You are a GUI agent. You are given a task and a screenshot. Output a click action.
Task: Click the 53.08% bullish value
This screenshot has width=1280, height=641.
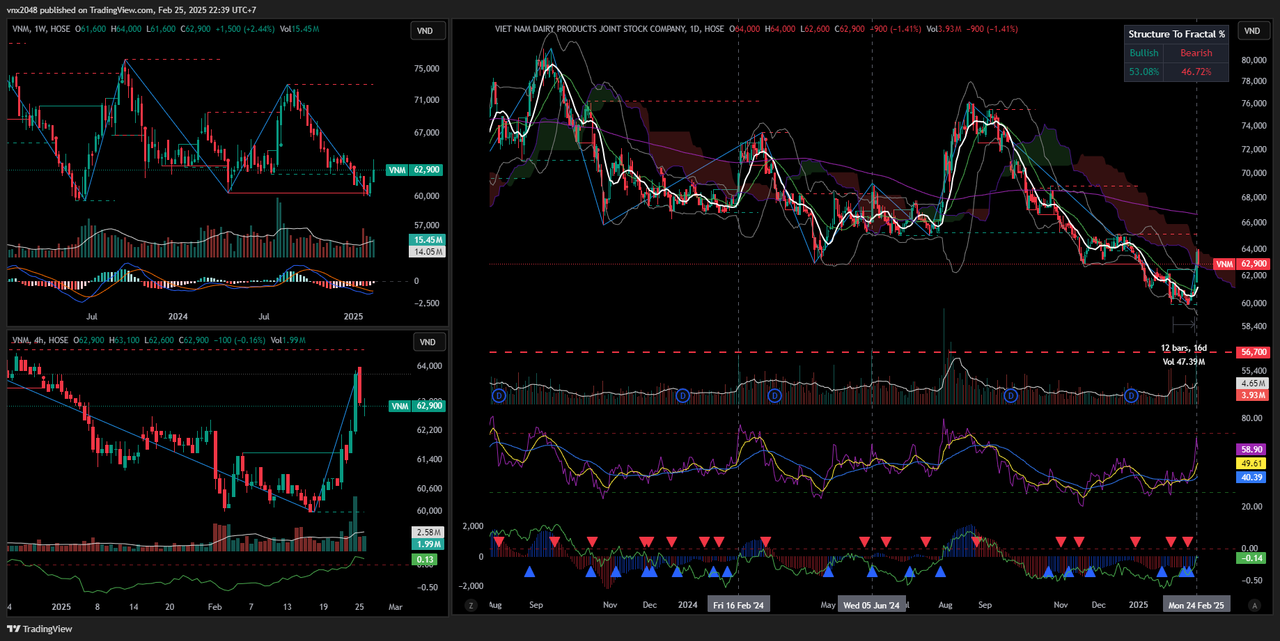(x=1144, y=71)
